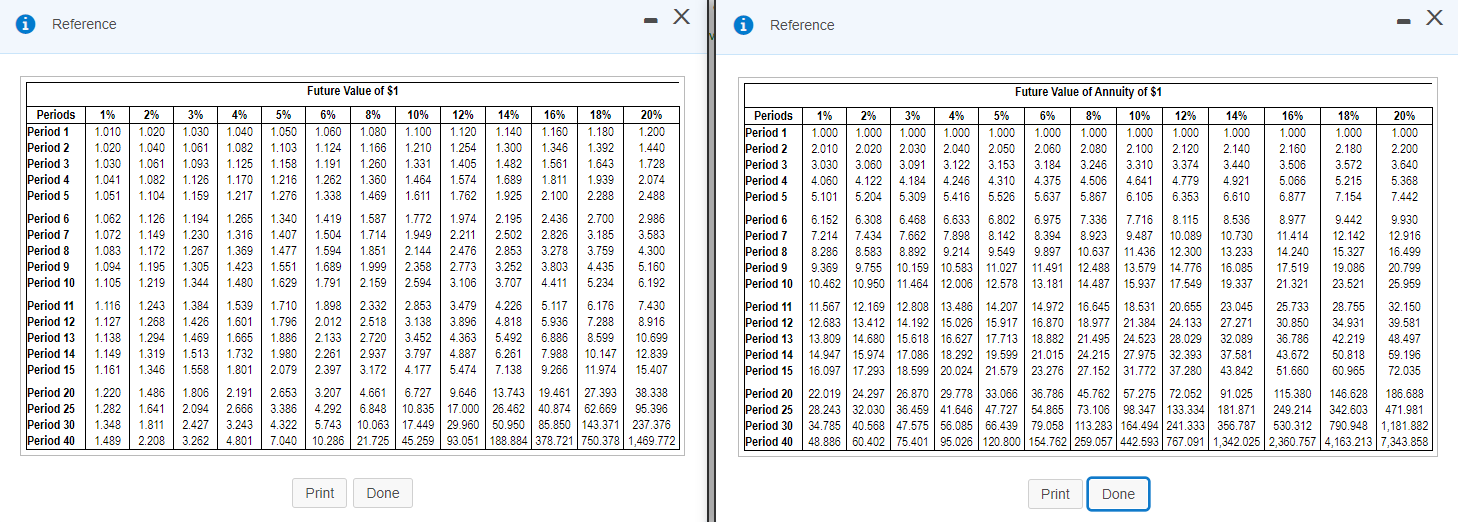1458x522 pixels.
Task: Click the 'Future Value of Annuity of $1' title
Action: pyautogui.click(x=1088, y=92)
